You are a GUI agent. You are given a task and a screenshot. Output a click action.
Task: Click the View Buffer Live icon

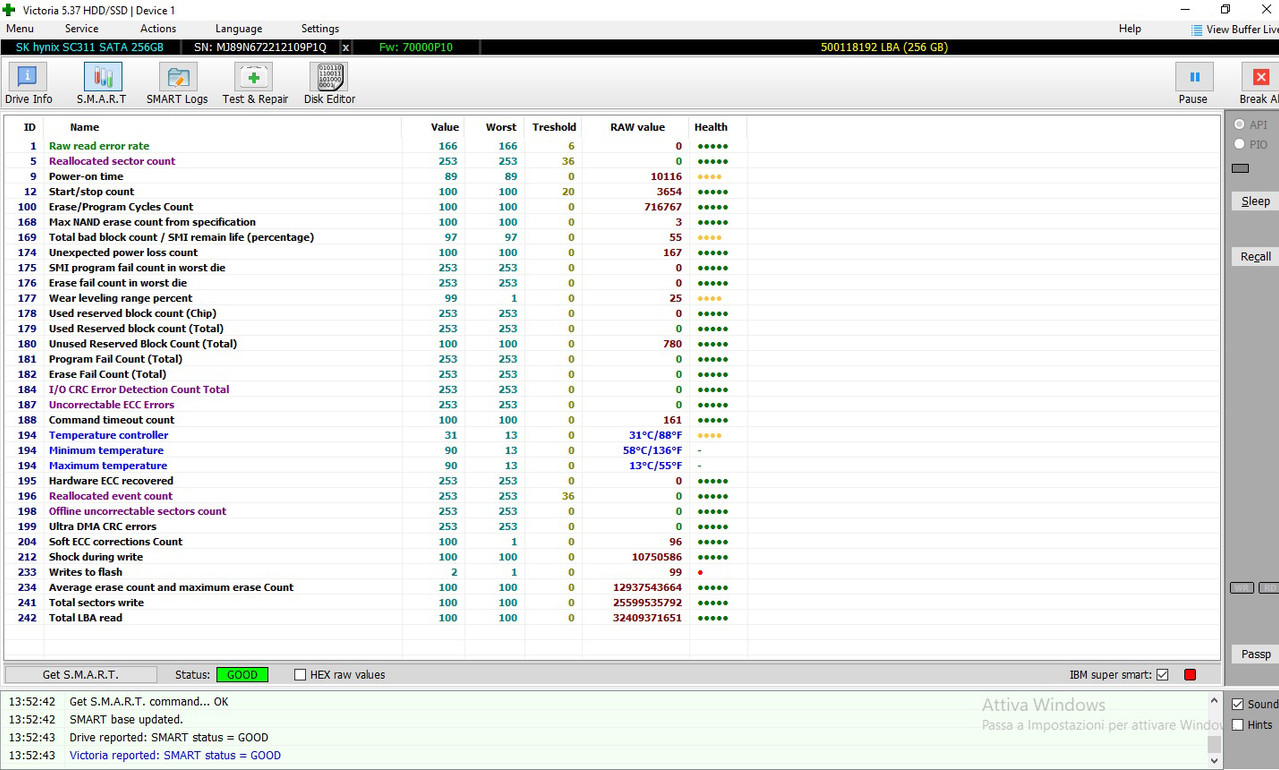tap(1197, 30)
